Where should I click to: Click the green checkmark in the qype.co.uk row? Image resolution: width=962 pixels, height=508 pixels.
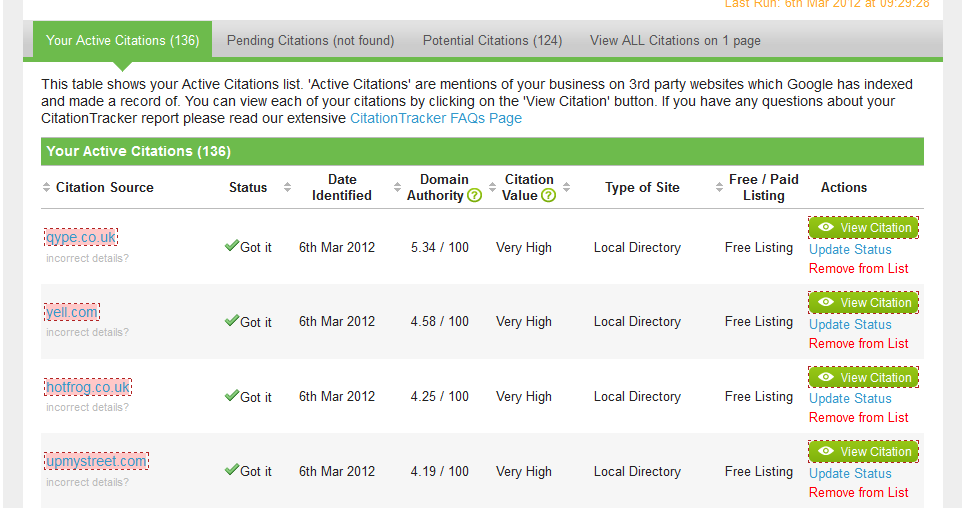[231, 246]
